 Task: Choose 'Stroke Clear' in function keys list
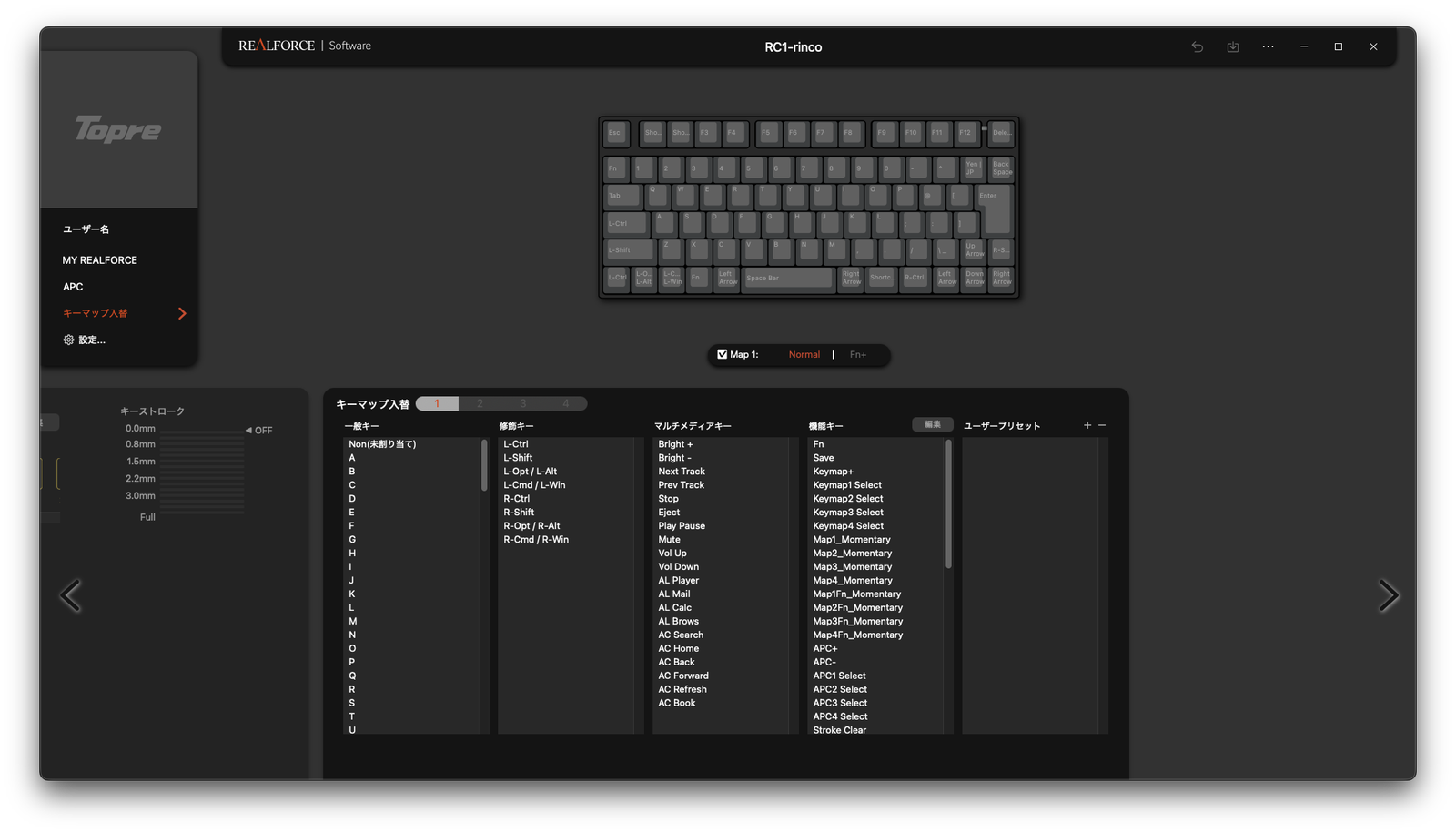pos(840,730)
